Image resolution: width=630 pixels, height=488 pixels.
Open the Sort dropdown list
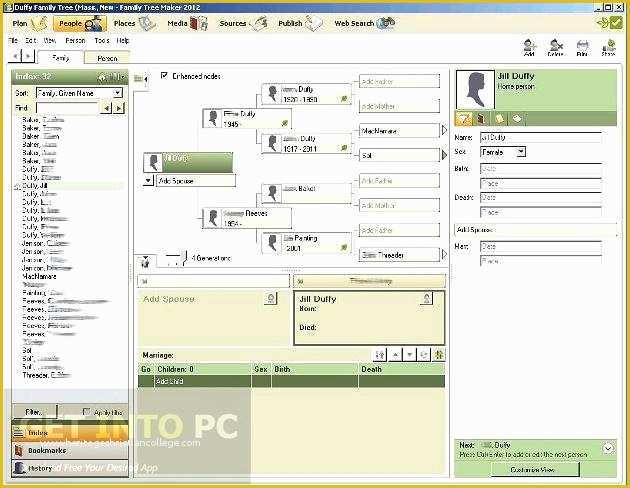[x=117, y=93]
